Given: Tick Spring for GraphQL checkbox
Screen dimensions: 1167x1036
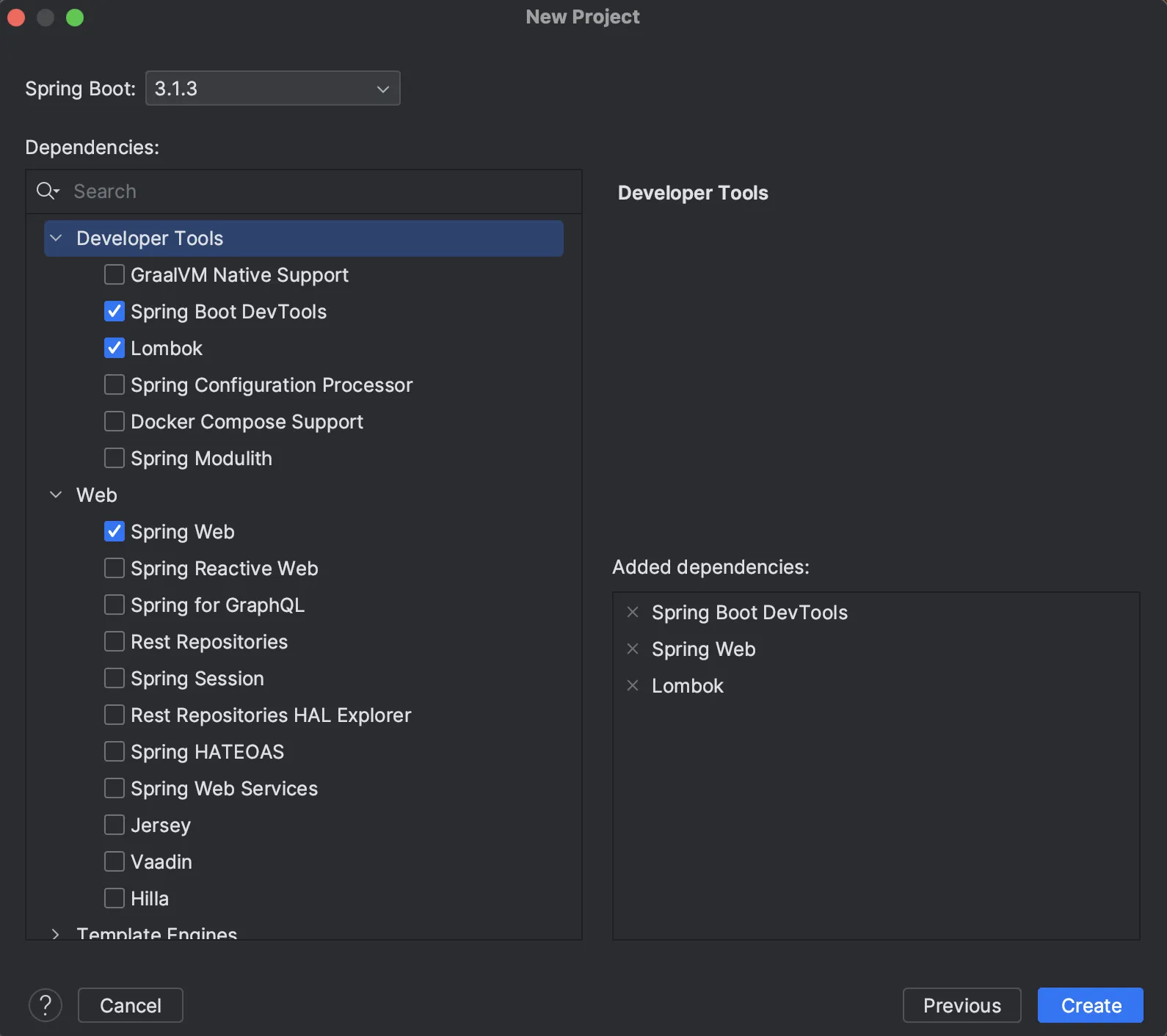Looking at the screenshot, I should click(114, 605).
